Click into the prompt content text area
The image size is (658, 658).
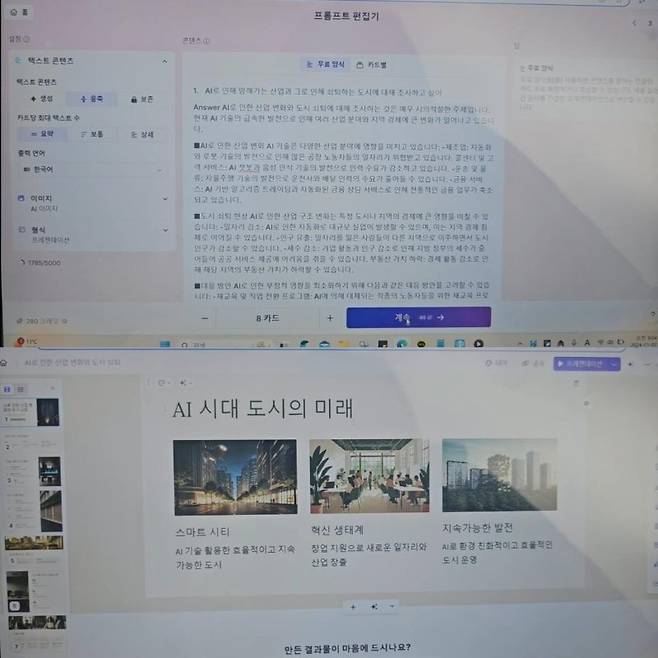coord(344,193)
